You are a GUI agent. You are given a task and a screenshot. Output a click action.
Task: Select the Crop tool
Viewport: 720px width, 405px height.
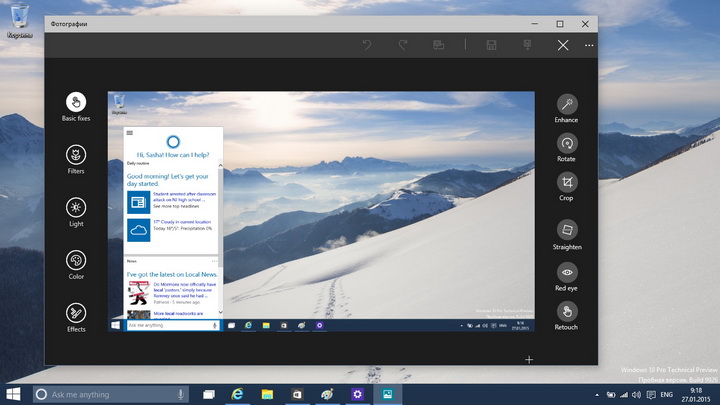coord(566,182)
